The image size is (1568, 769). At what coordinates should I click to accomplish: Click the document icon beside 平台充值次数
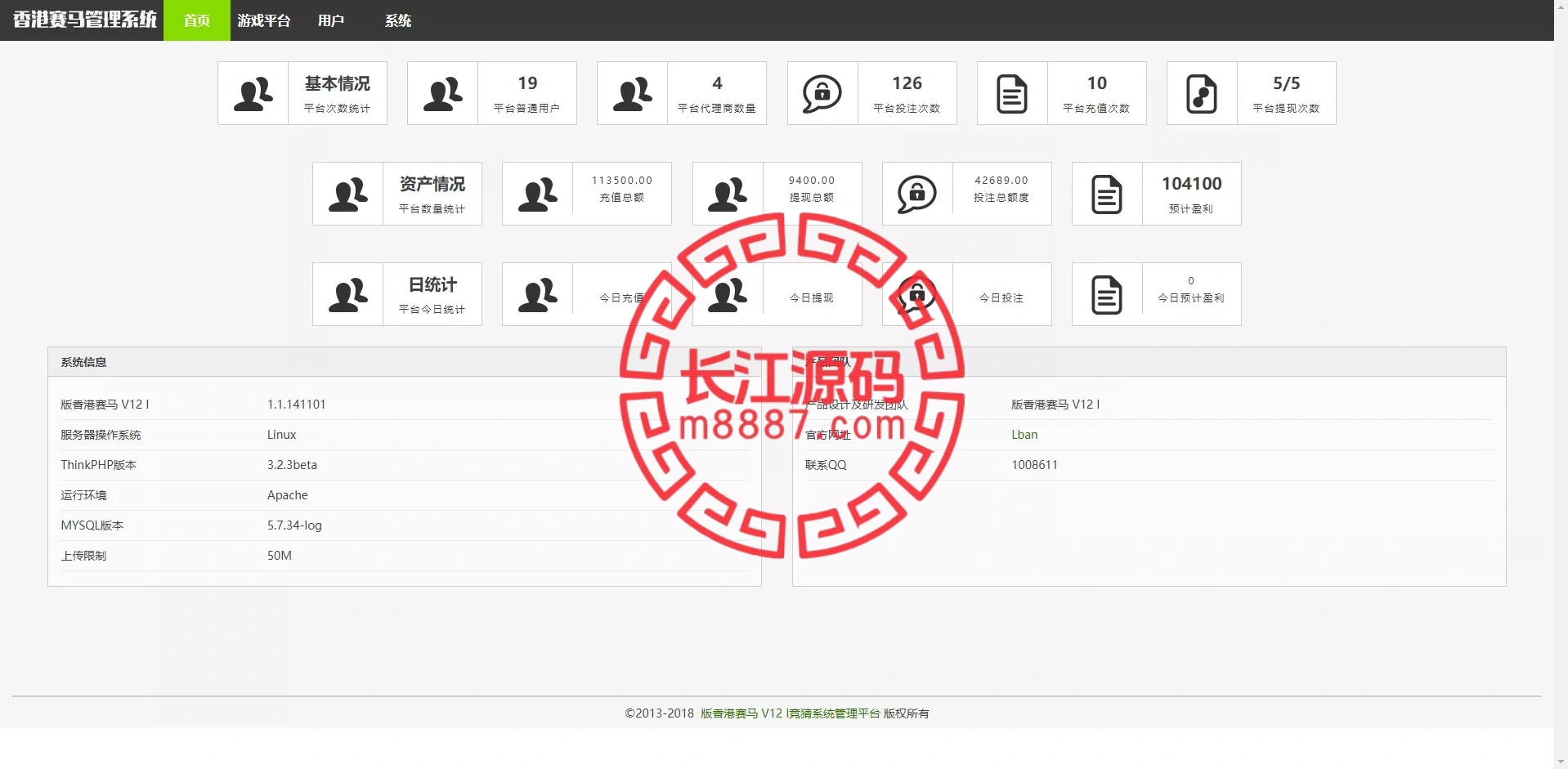point(1012,94)
